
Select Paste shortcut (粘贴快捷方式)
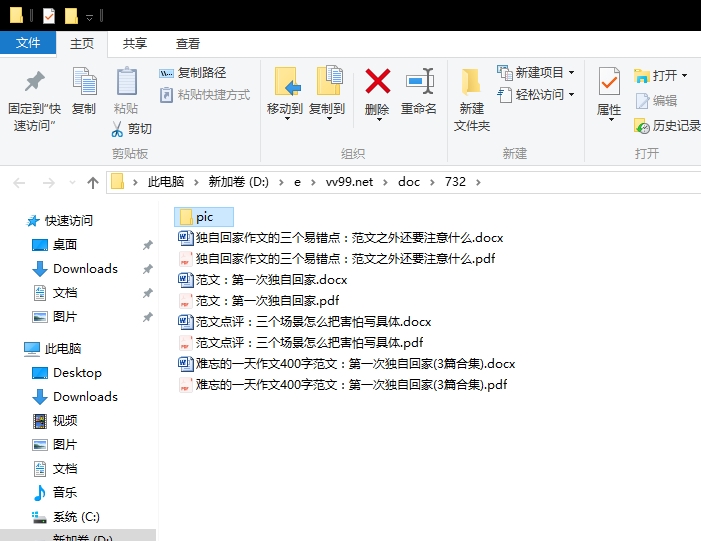pos(205,95)
